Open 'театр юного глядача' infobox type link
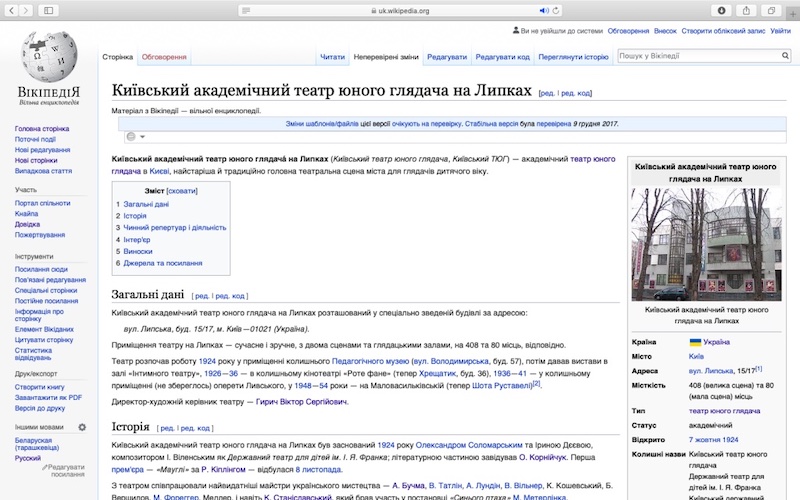 [x=724, y=411]
